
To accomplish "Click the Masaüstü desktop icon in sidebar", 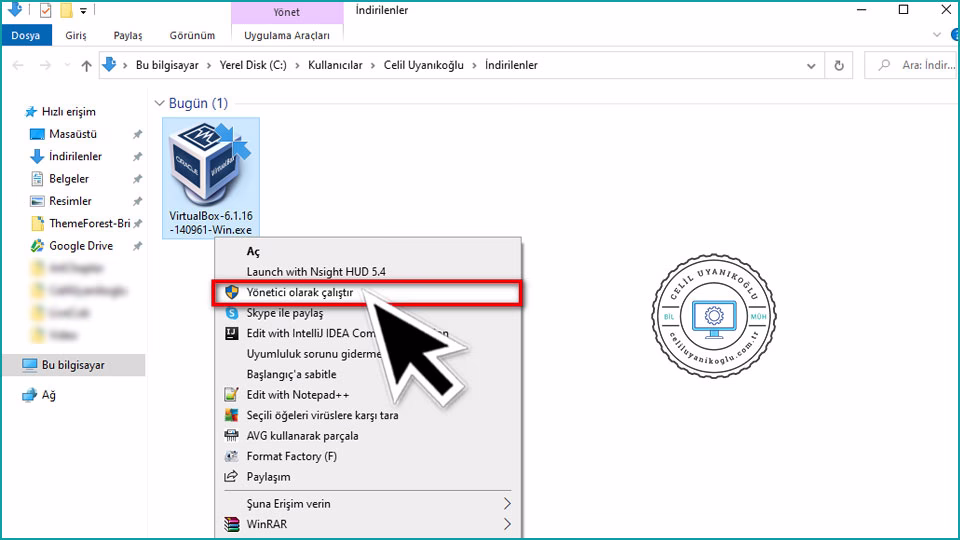I will click(x=37, y=134).
